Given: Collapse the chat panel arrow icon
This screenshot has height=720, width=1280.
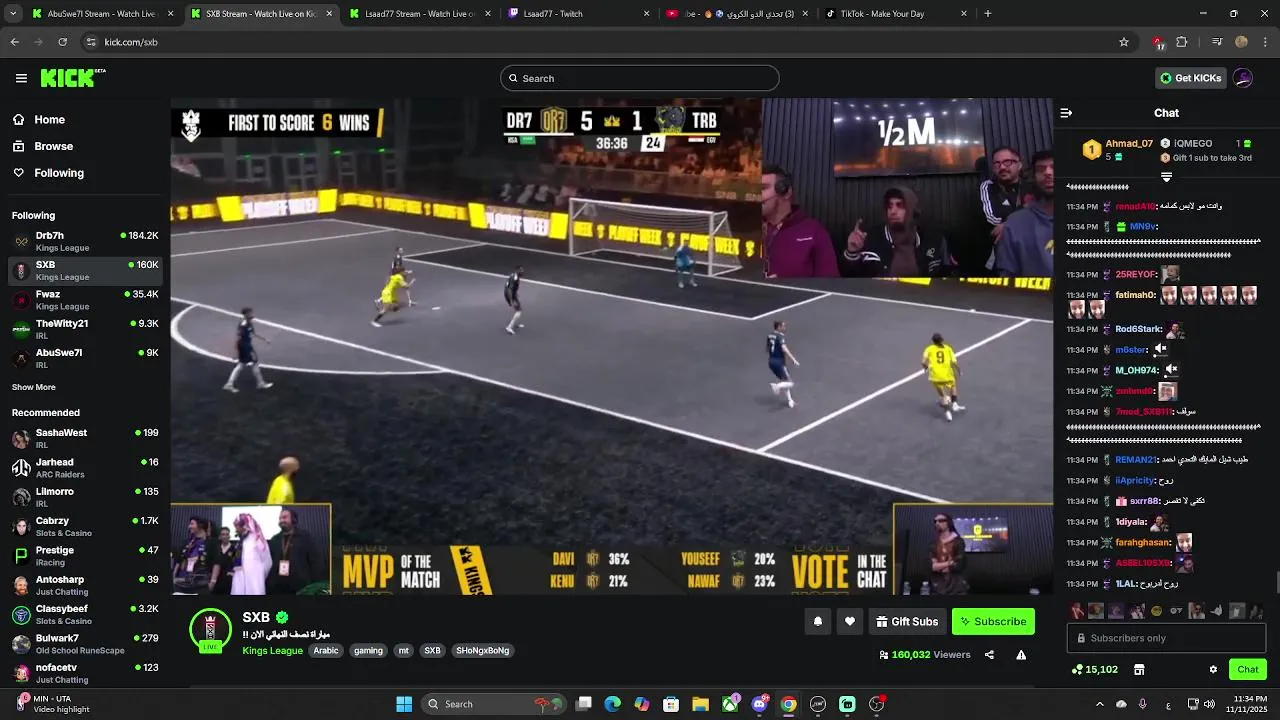Looking at the screenshot, I should (x=1066, y=113).
